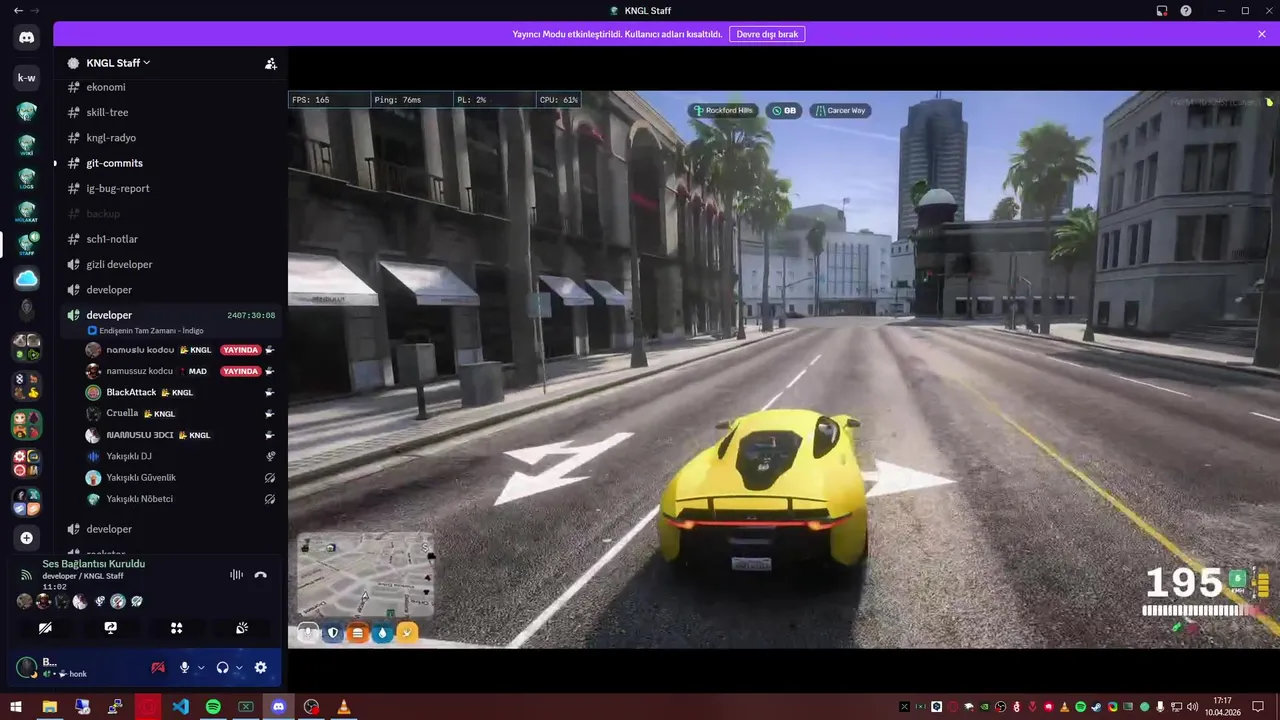Image resolution: width=1280 pixels, height=720 pixels.
Task: Open the kngl-radyo channel
Action: pos(172,138)
